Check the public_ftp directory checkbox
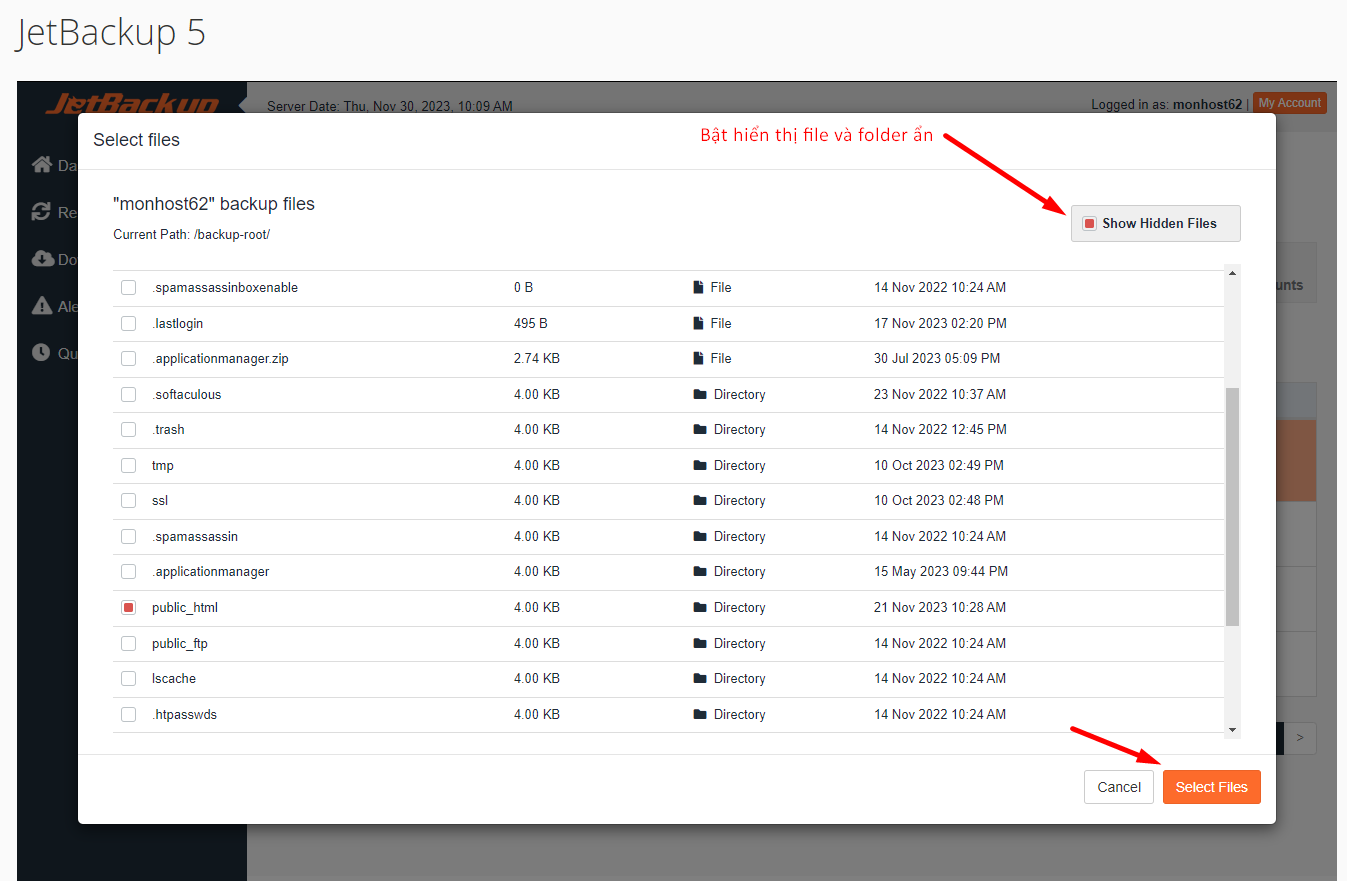This screenshot has width=1347, height=881. (128, 643)
